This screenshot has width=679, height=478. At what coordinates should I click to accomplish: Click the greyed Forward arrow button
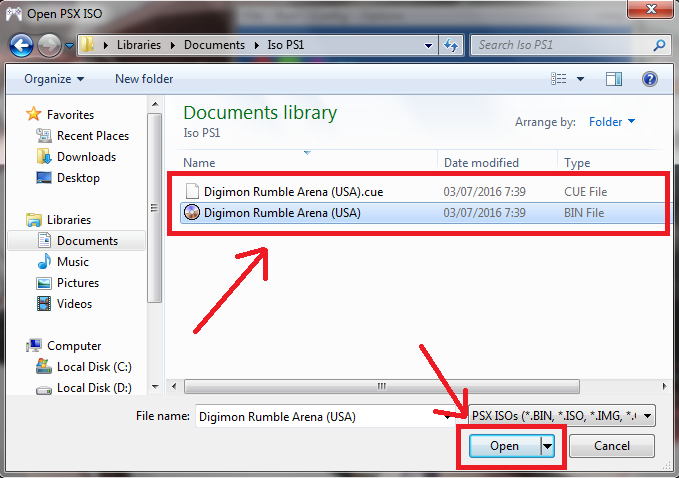tap(49, 45)
